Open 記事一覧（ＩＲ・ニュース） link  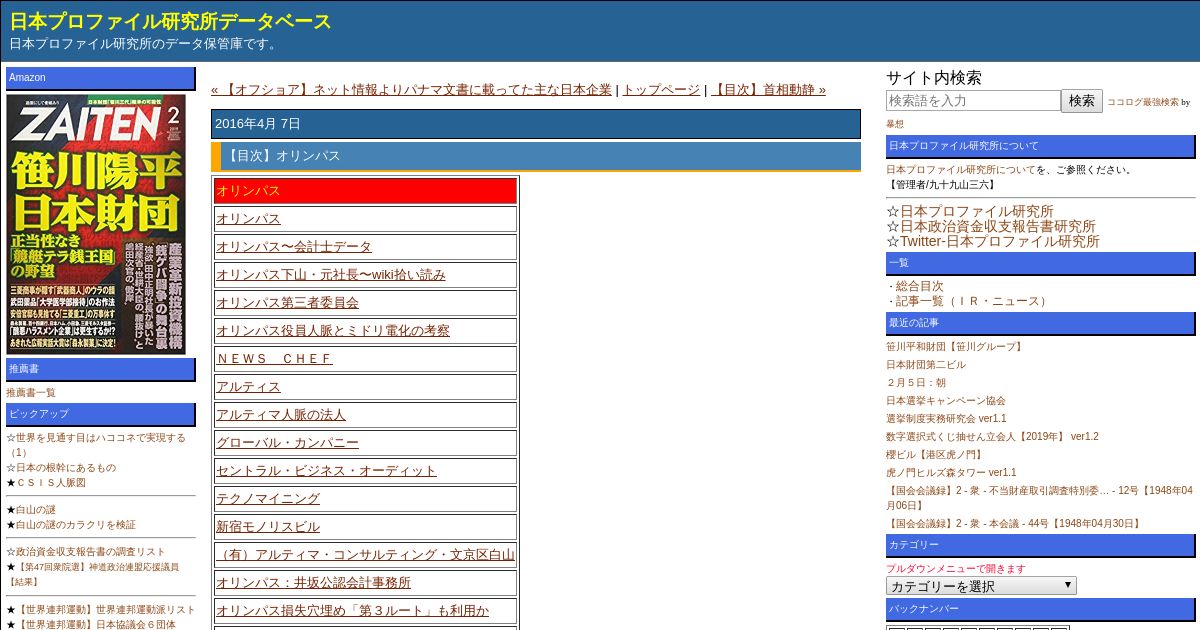(973, 301)
